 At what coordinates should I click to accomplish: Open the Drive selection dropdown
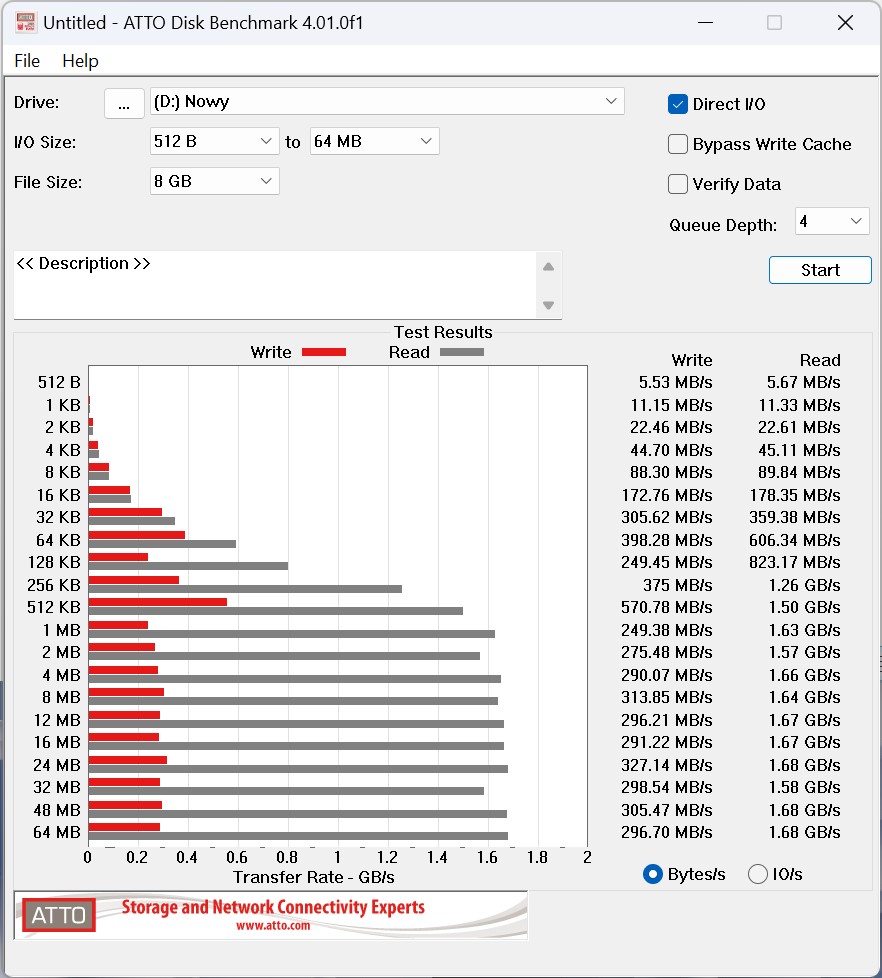tap(387, 102)
